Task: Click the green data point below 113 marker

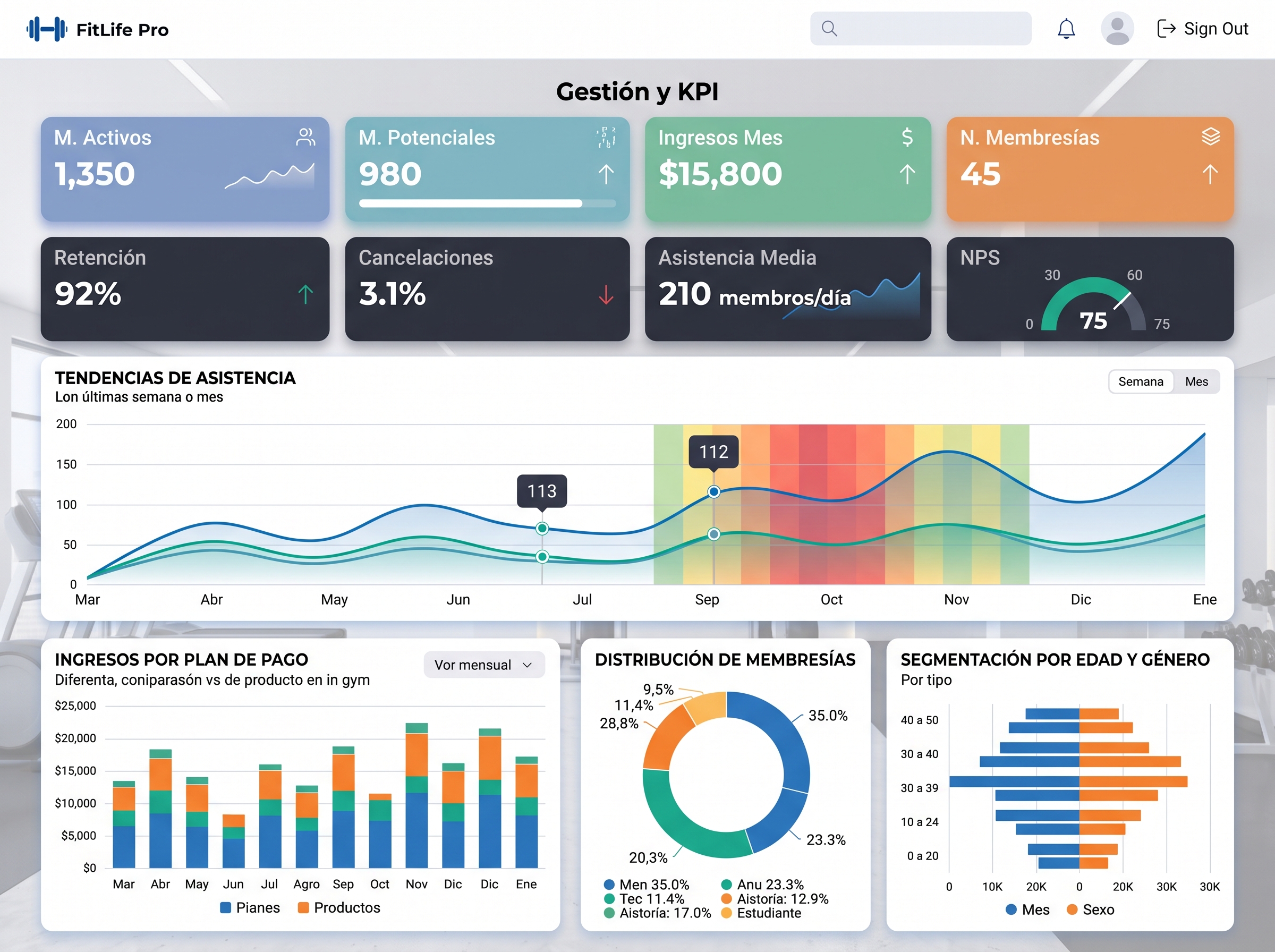Action: [x=541, y=557]
